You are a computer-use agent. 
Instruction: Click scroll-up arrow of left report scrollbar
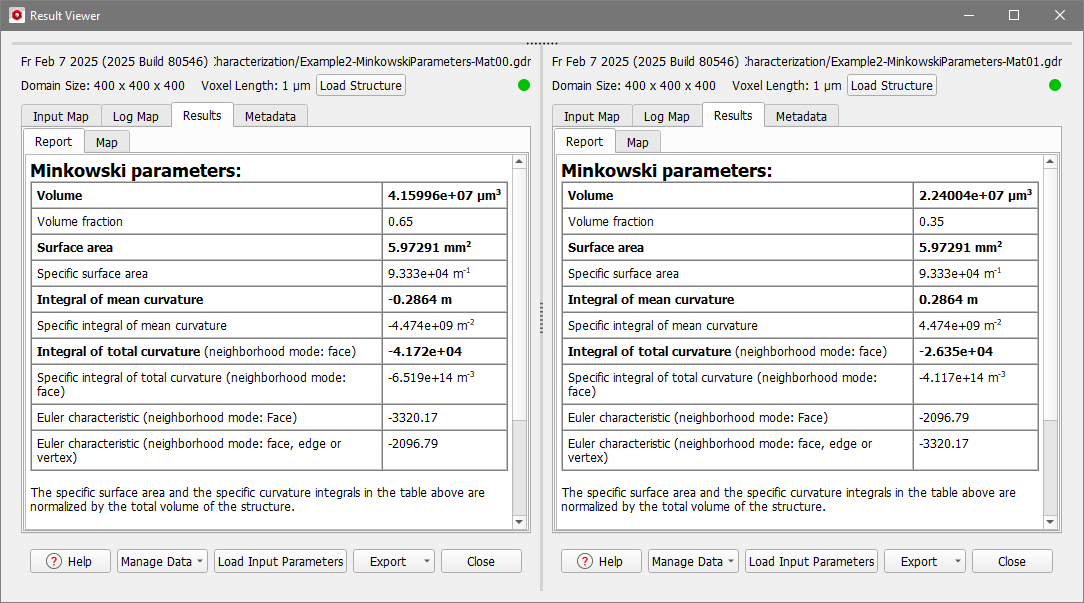click(519, 161)
